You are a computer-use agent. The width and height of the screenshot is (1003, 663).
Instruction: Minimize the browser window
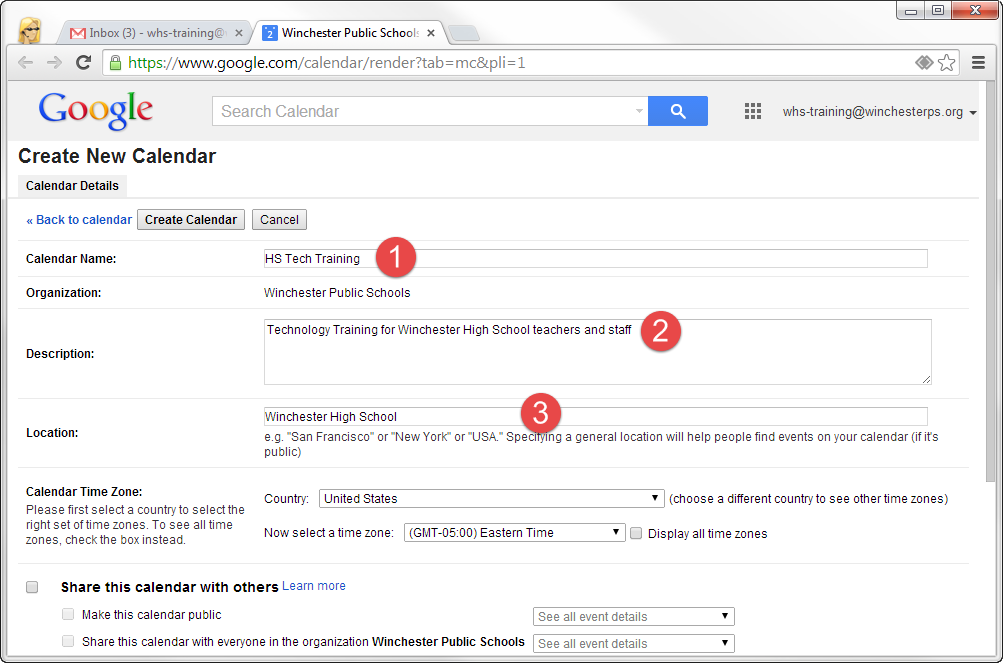(x=910, y=10)
